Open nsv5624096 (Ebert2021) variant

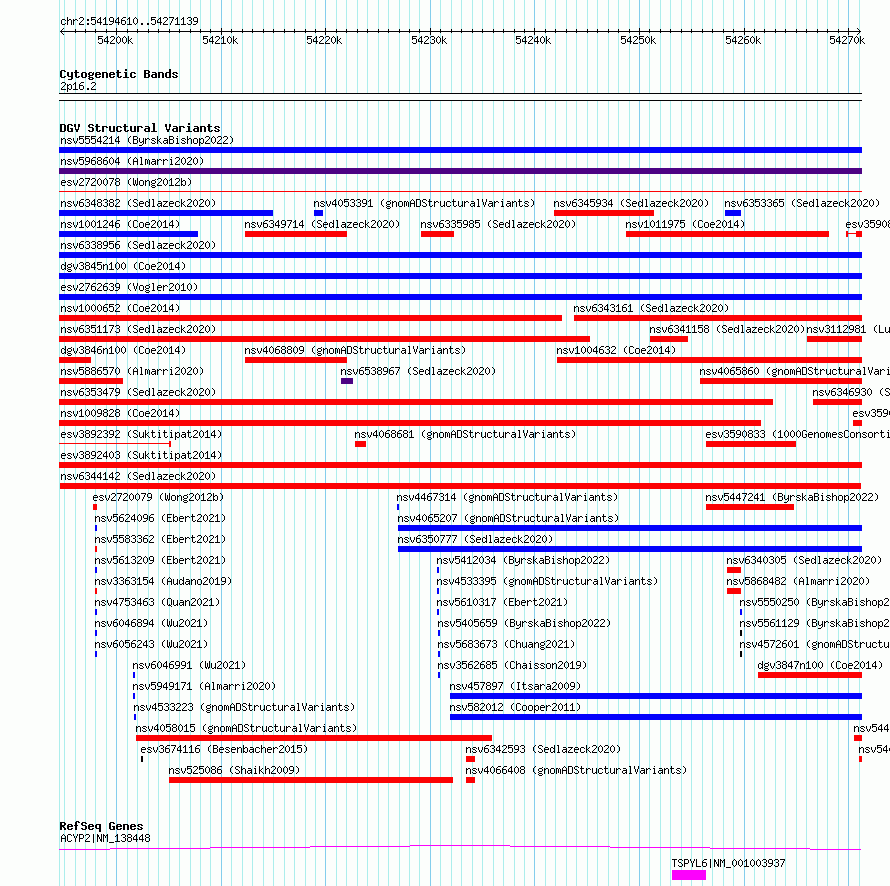160,518
